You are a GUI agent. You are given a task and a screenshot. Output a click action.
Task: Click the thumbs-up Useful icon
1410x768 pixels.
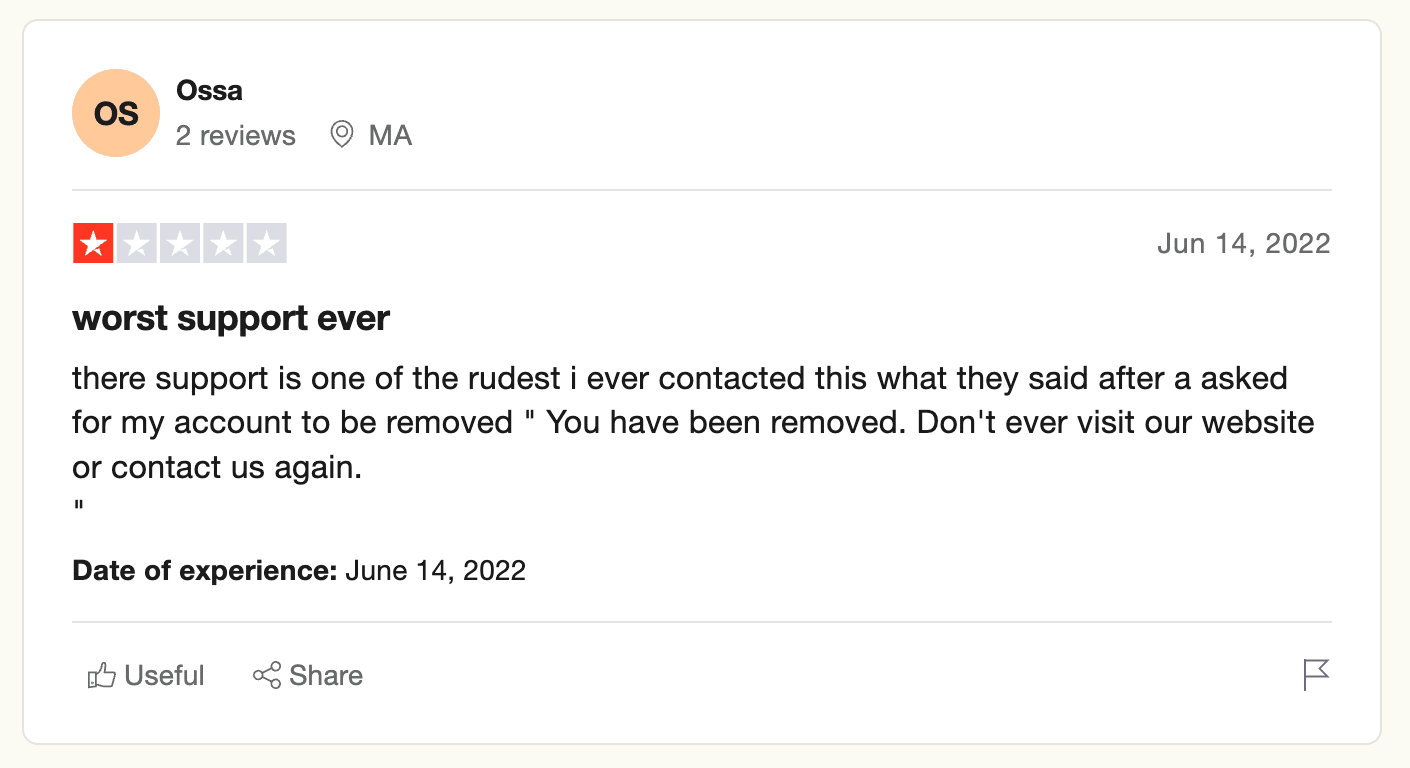(x=102, y=676)
